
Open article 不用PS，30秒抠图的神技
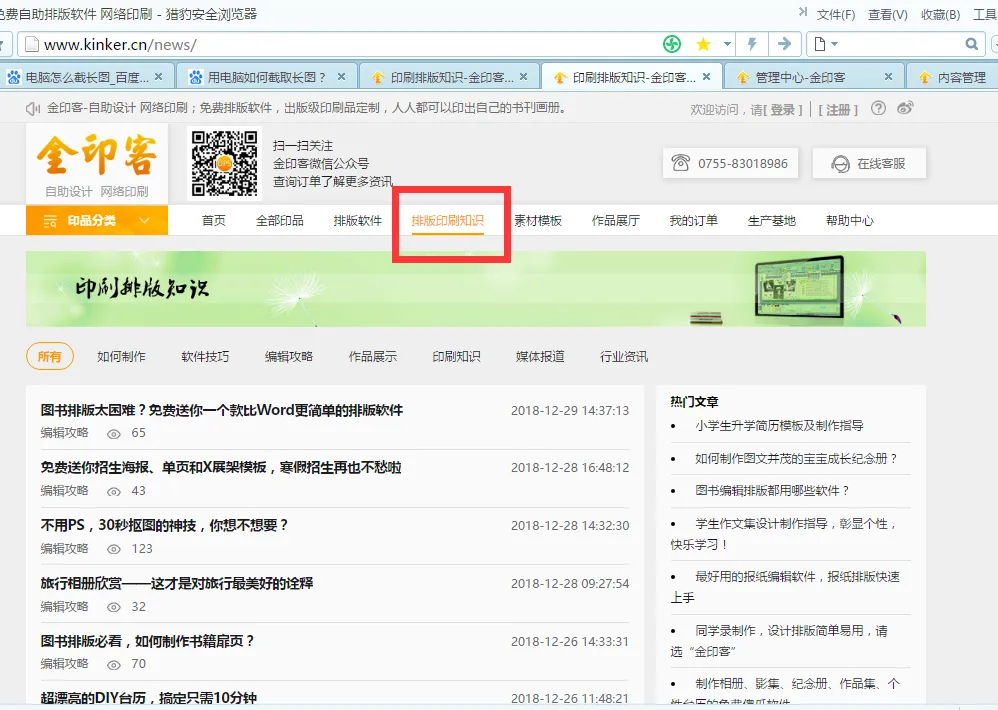pos(165,525)
